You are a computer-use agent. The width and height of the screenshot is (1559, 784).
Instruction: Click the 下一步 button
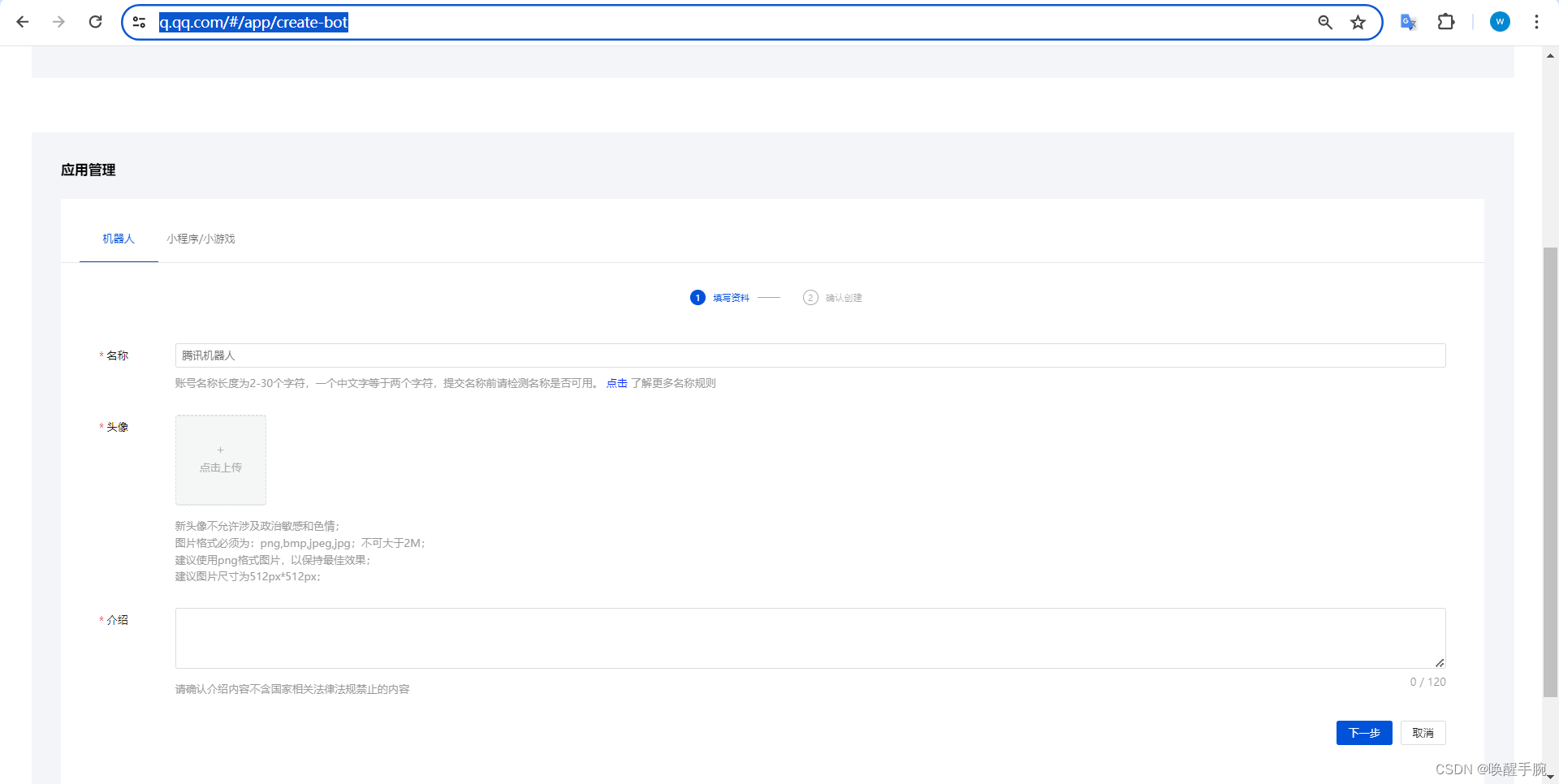pos(1364,733)
